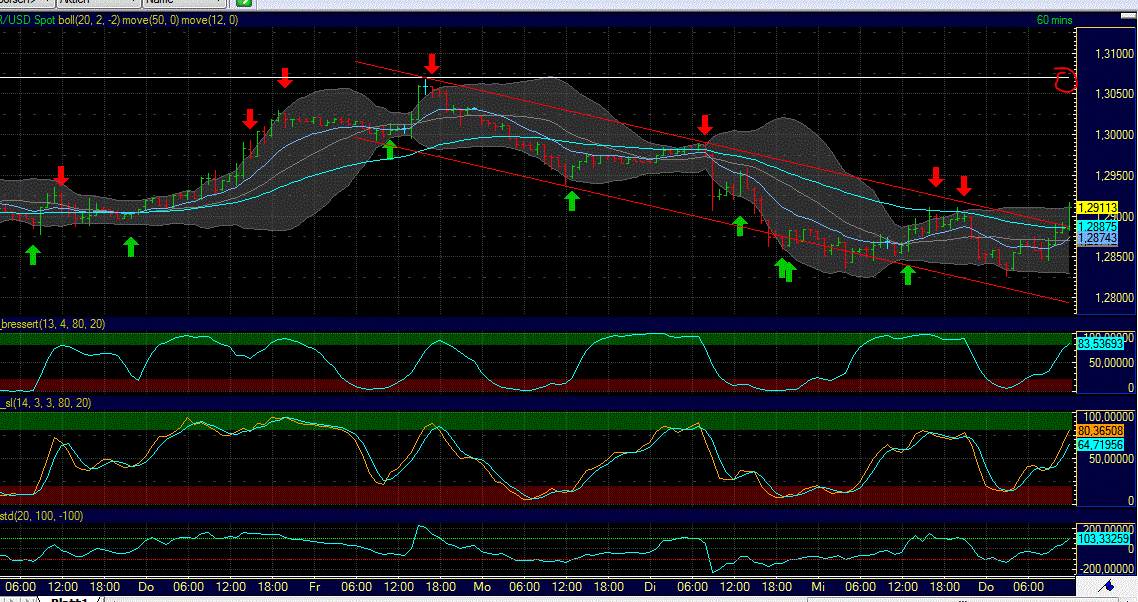Select the orange circle annotation at chart top right
The width and height of the screenshot is (1138, 602).
[x=1062, y=78]
